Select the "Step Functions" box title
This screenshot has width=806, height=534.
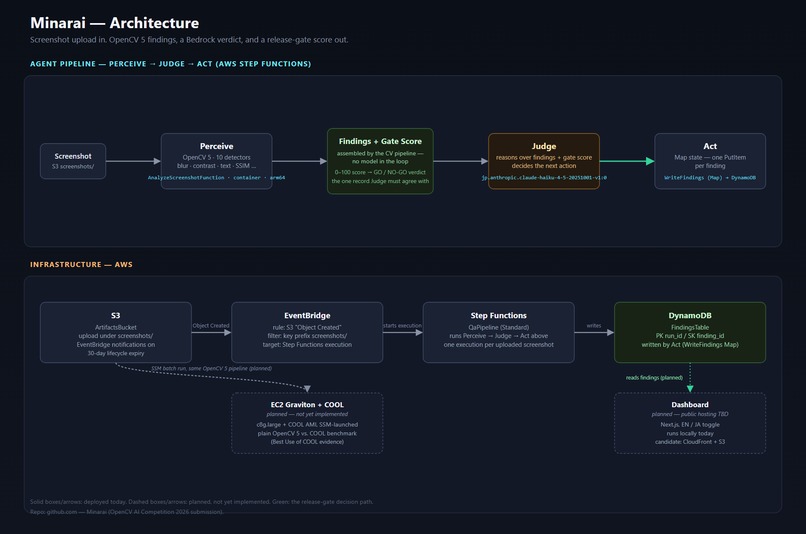point(499,316)
